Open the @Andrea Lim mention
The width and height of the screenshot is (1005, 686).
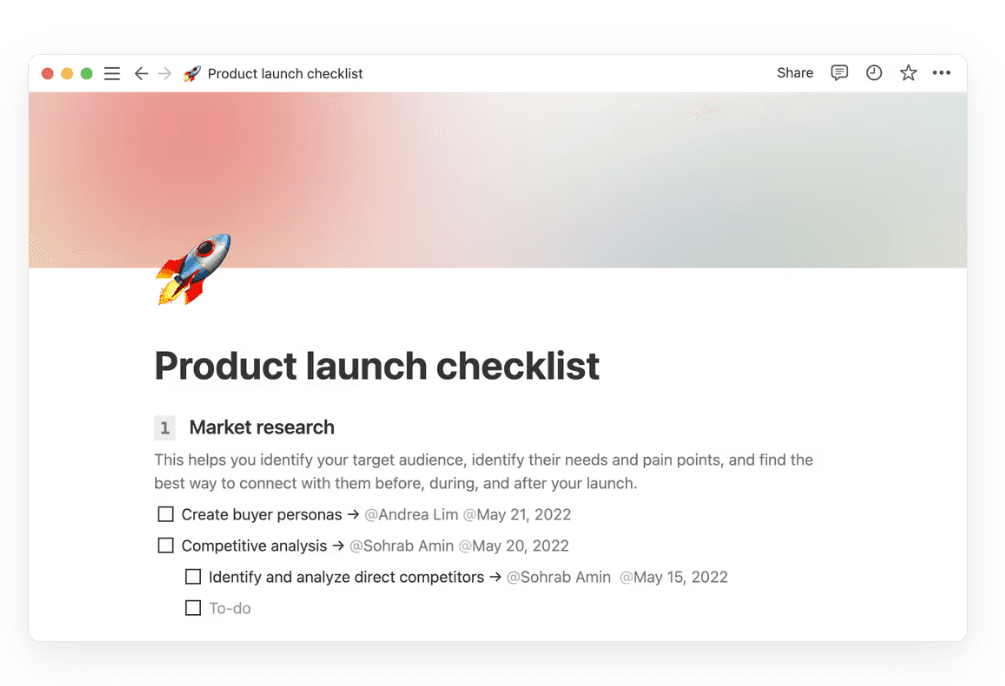[412, 514]
